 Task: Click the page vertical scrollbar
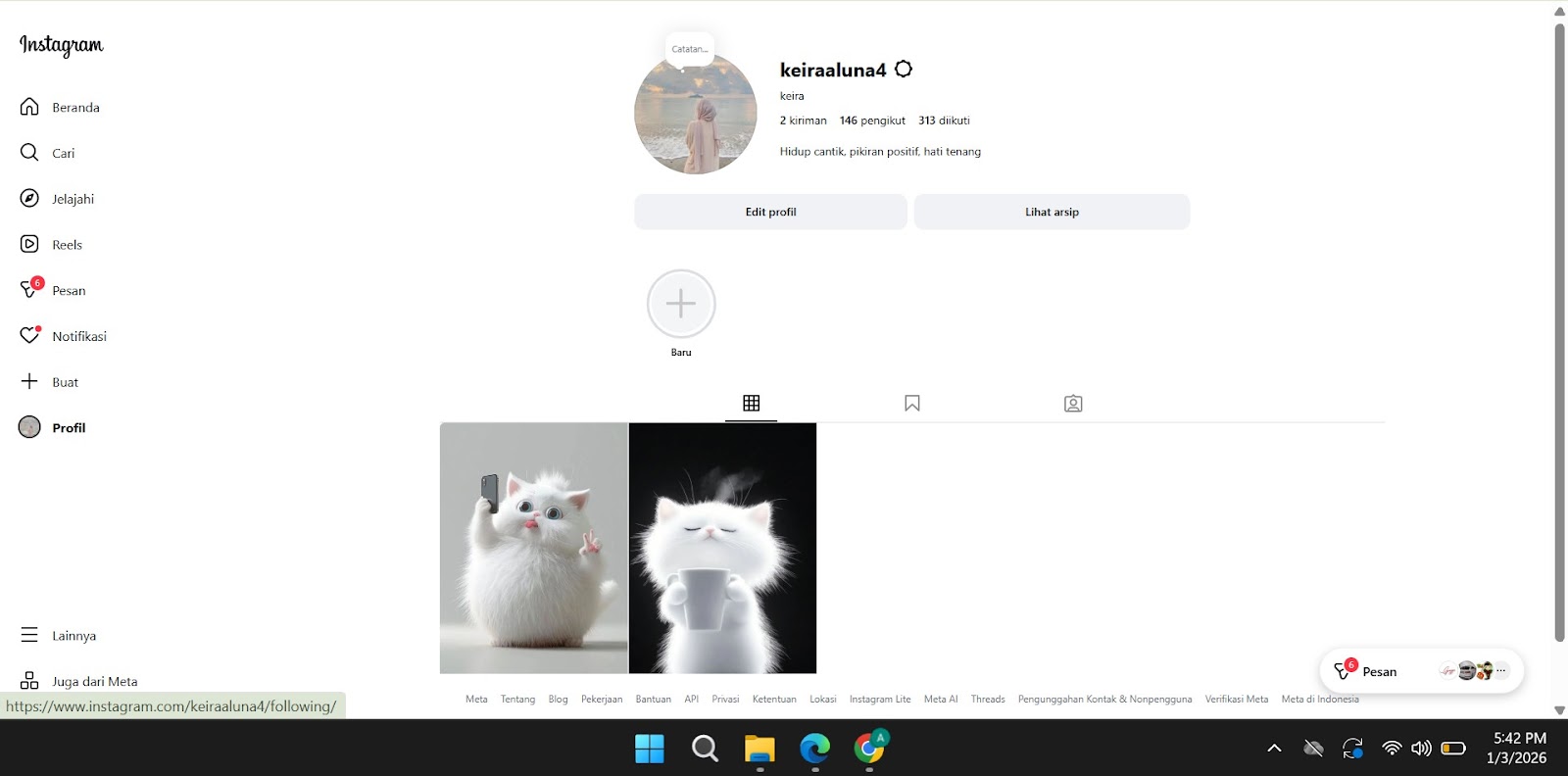[1559, 333]
